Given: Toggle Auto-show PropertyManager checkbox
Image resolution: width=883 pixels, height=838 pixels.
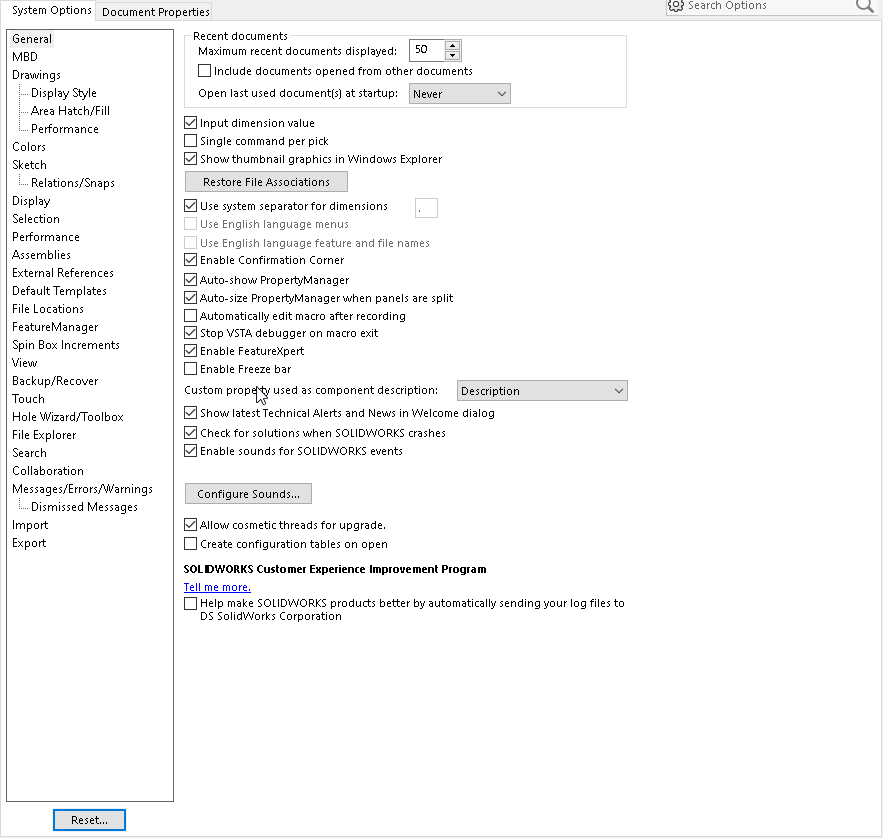Looking at the screenshot, I should 190,280.
